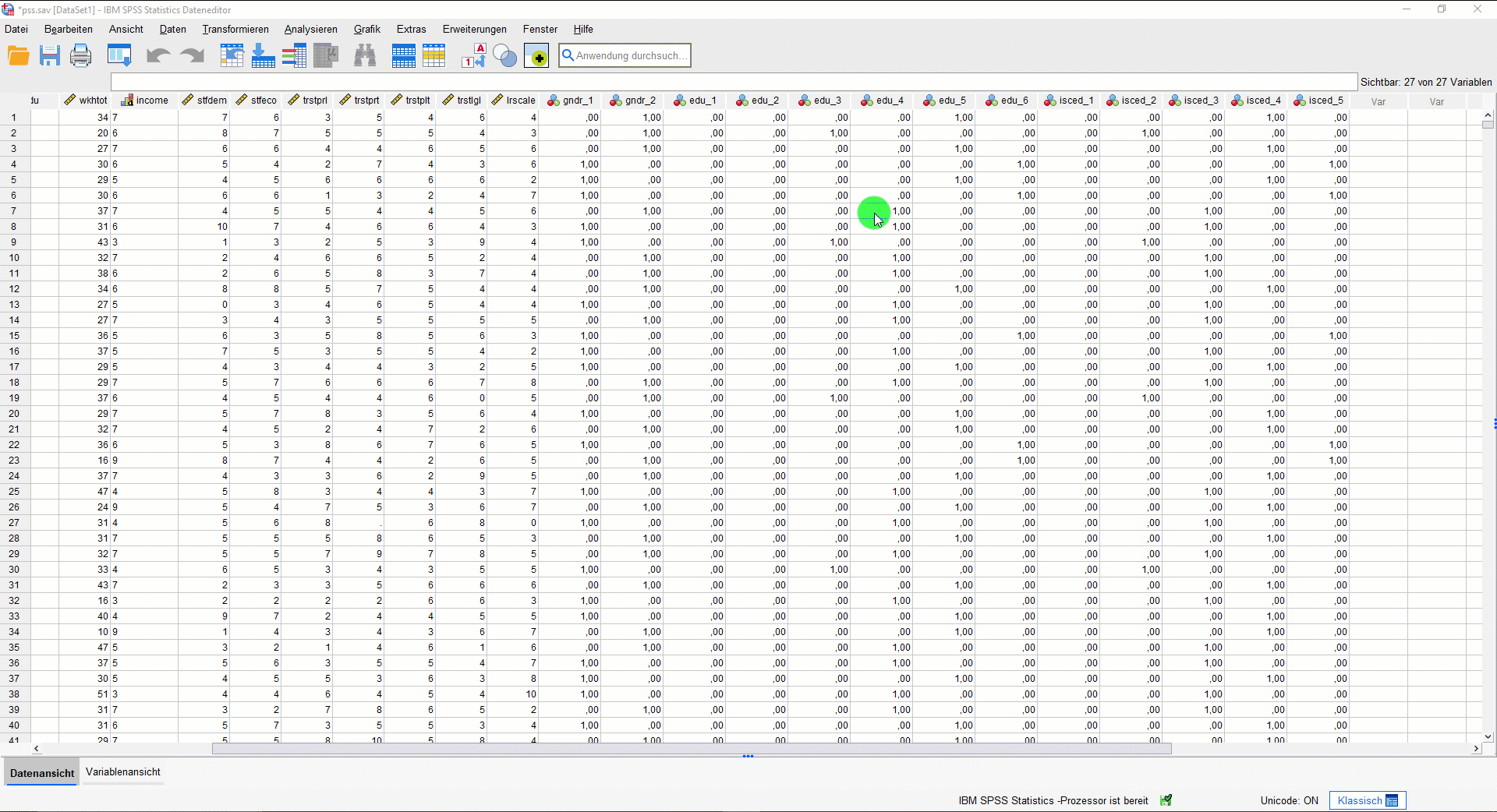1497x812 pixels.
Task: Select row number 20 header
Action: coord(13,414)
